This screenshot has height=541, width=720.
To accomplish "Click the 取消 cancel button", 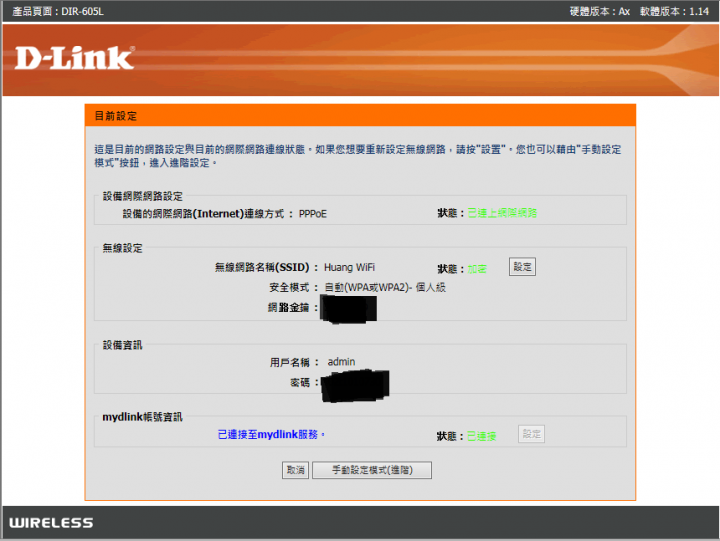I will pos(295,470).
